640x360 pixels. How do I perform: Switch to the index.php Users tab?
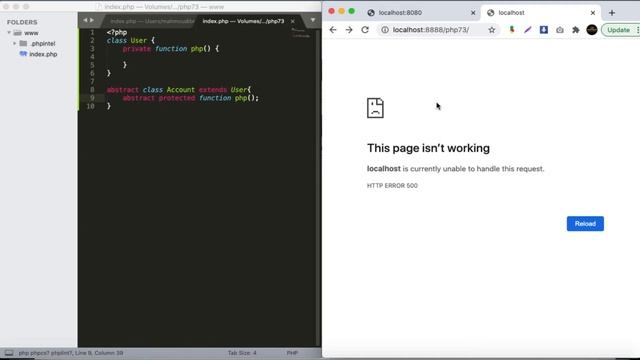150,21
